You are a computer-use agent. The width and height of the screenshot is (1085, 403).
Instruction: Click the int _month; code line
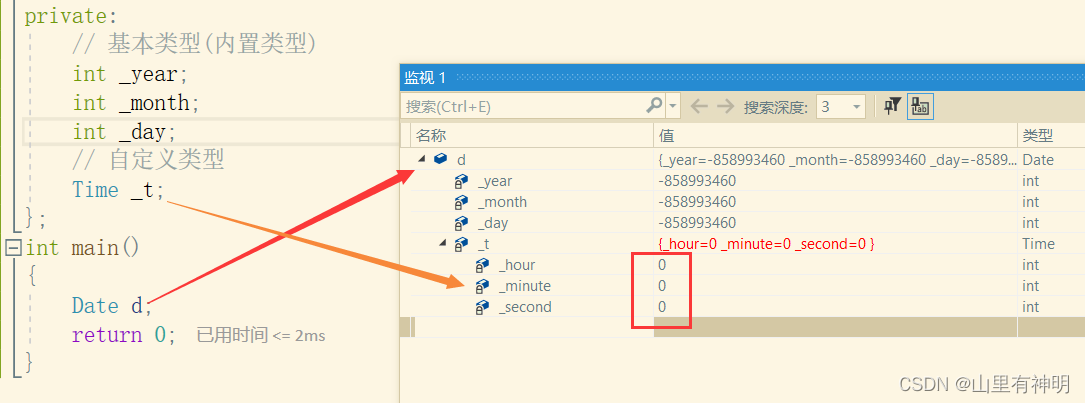coord(136,103)
